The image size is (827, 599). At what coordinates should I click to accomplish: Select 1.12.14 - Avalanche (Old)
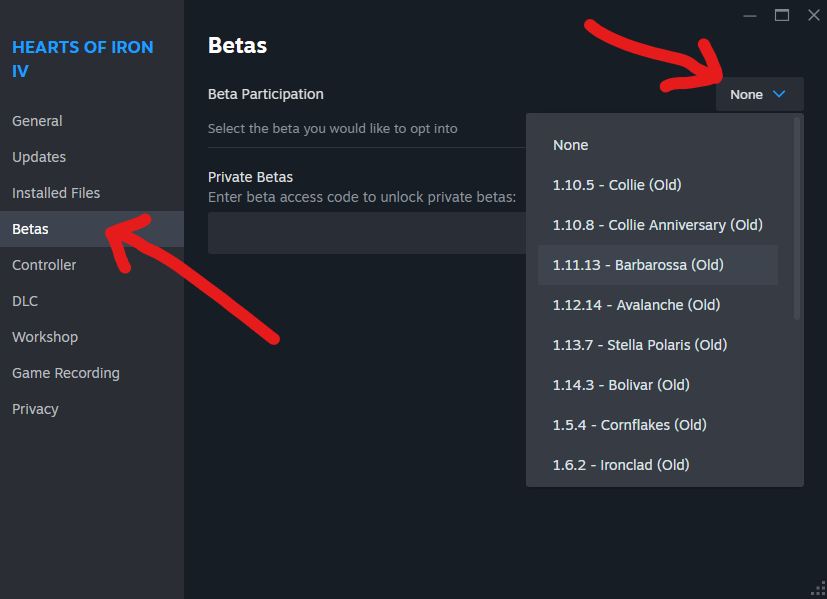636,305
